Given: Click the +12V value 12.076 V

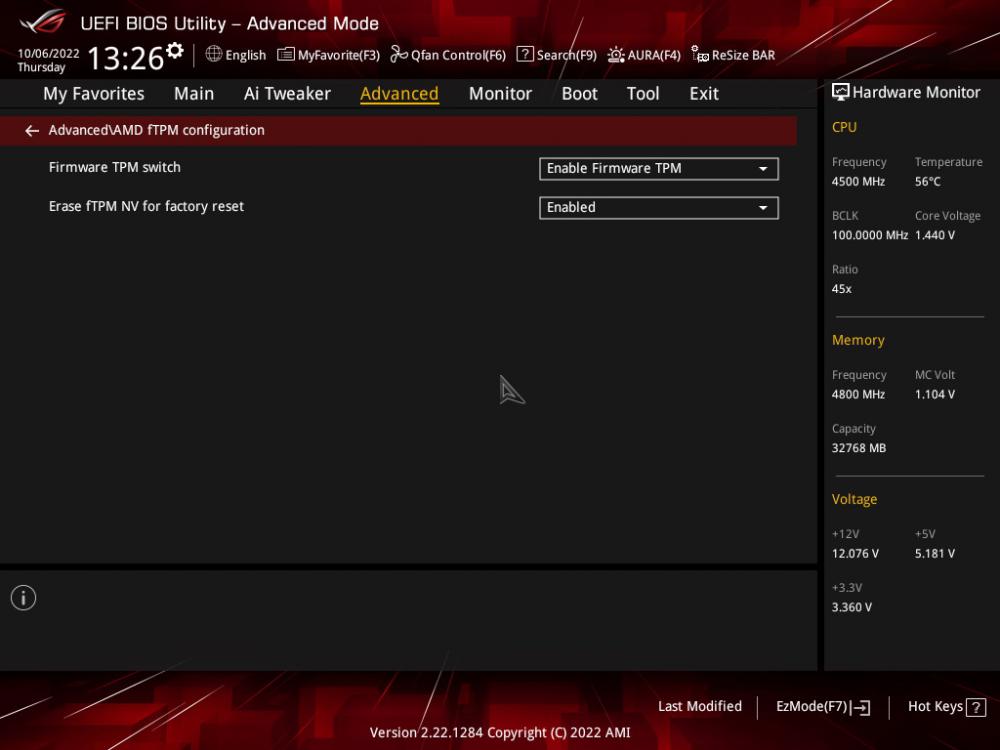Looking at the screenshot, I should (855, 554).
